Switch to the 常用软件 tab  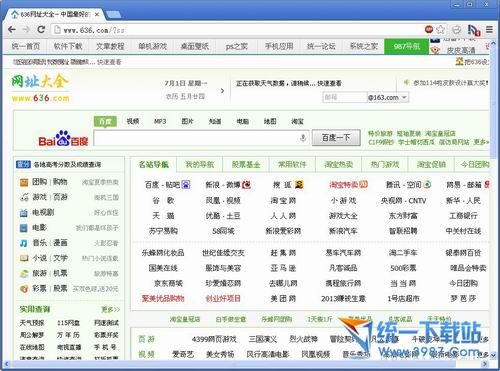coord(292,164)
